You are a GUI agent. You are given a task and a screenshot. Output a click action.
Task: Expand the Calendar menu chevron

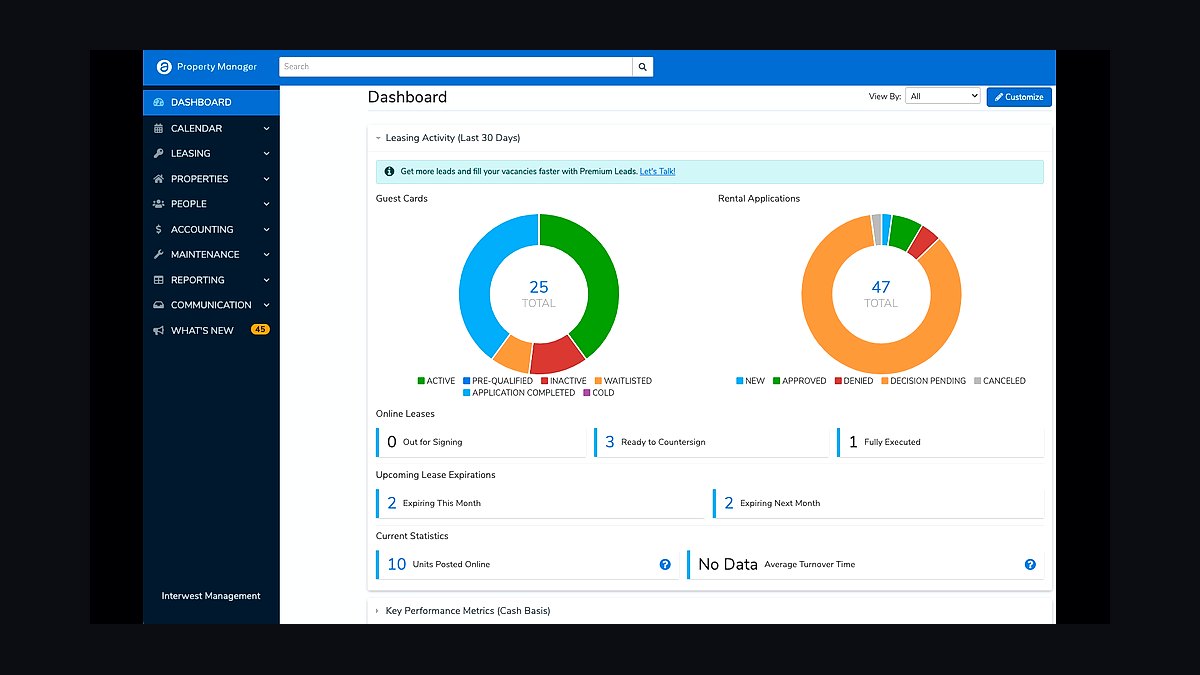[x=266, y=128]
